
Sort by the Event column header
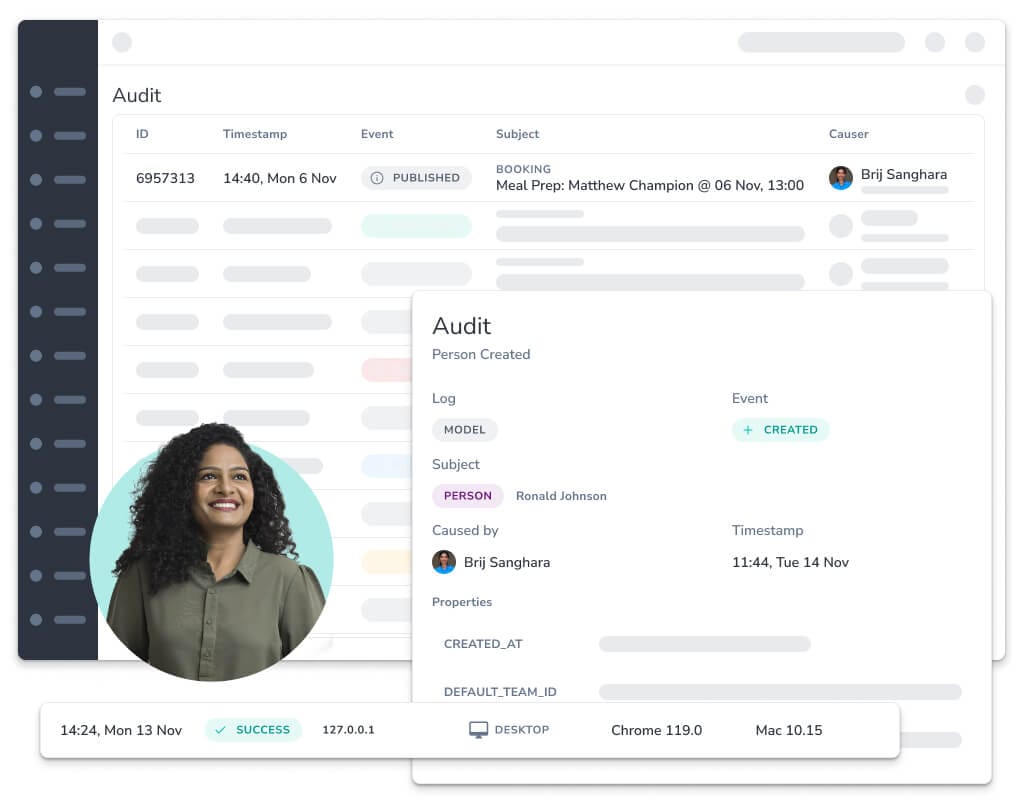[x=377, y=134]
